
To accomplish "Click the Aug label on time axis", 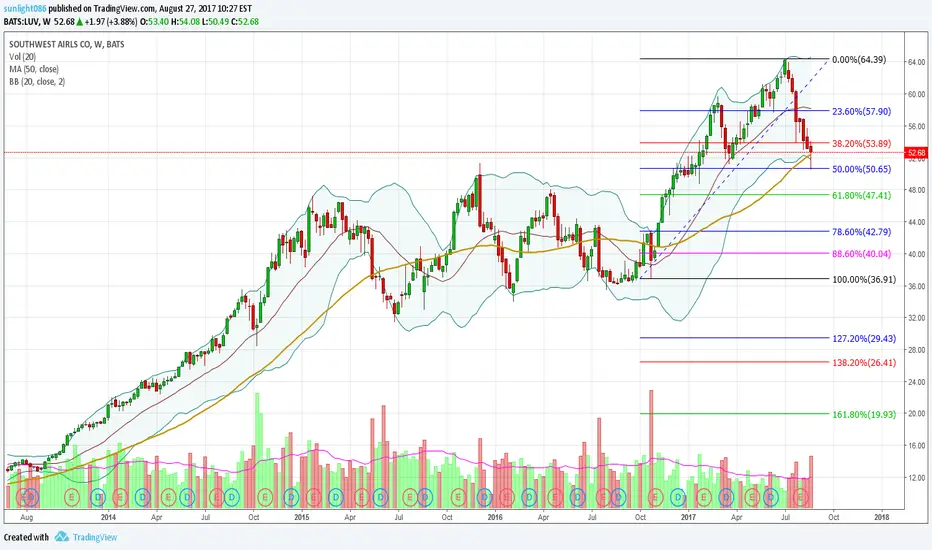I will click(27, 518).
